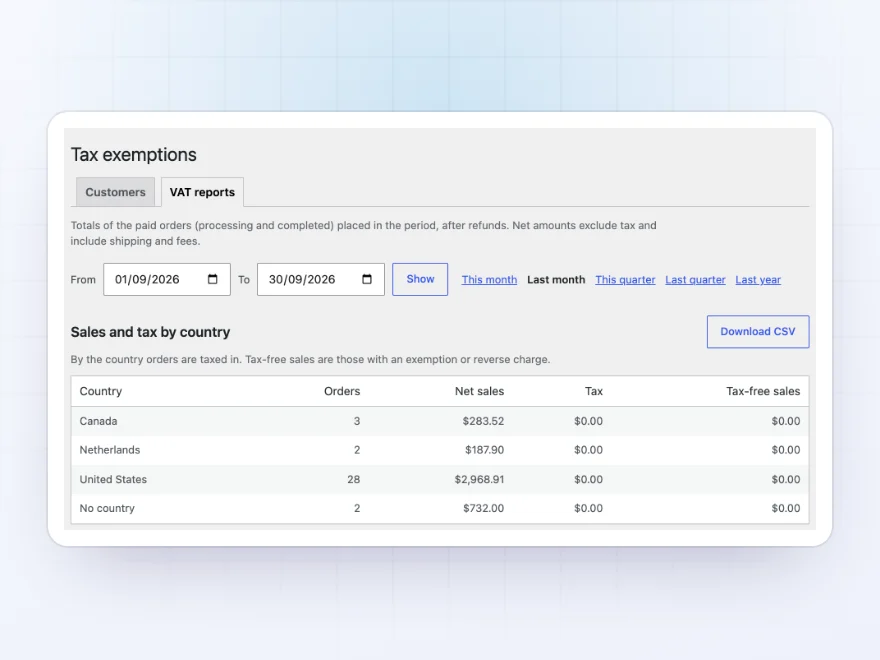Viewport: 880px width, 660px height.
Task: Choose the Last quarter link
Action: (x=695, y=279)
